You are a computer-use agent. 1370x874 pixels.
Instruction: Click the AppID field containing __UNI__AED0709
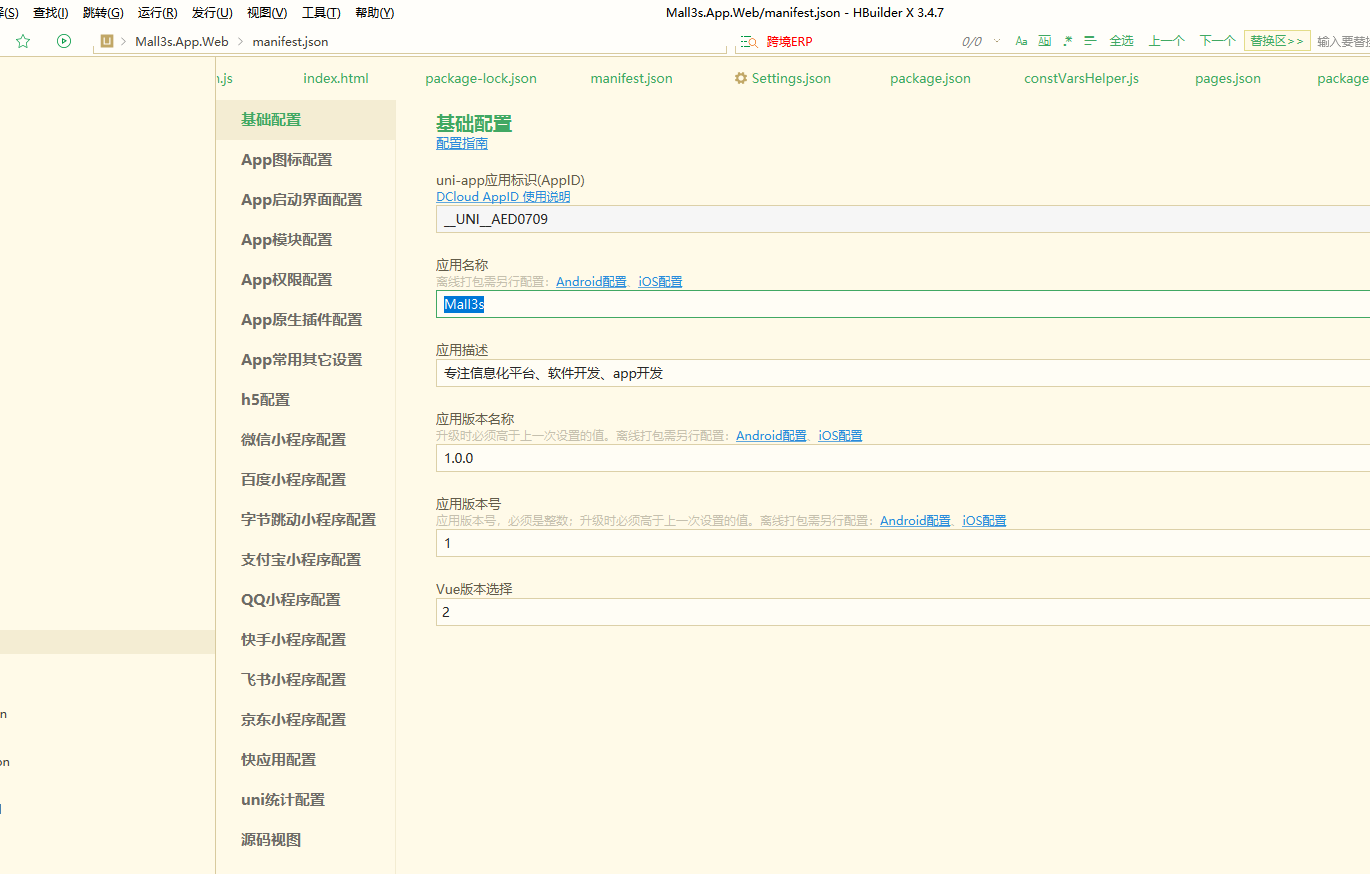(x=903, y=219)
